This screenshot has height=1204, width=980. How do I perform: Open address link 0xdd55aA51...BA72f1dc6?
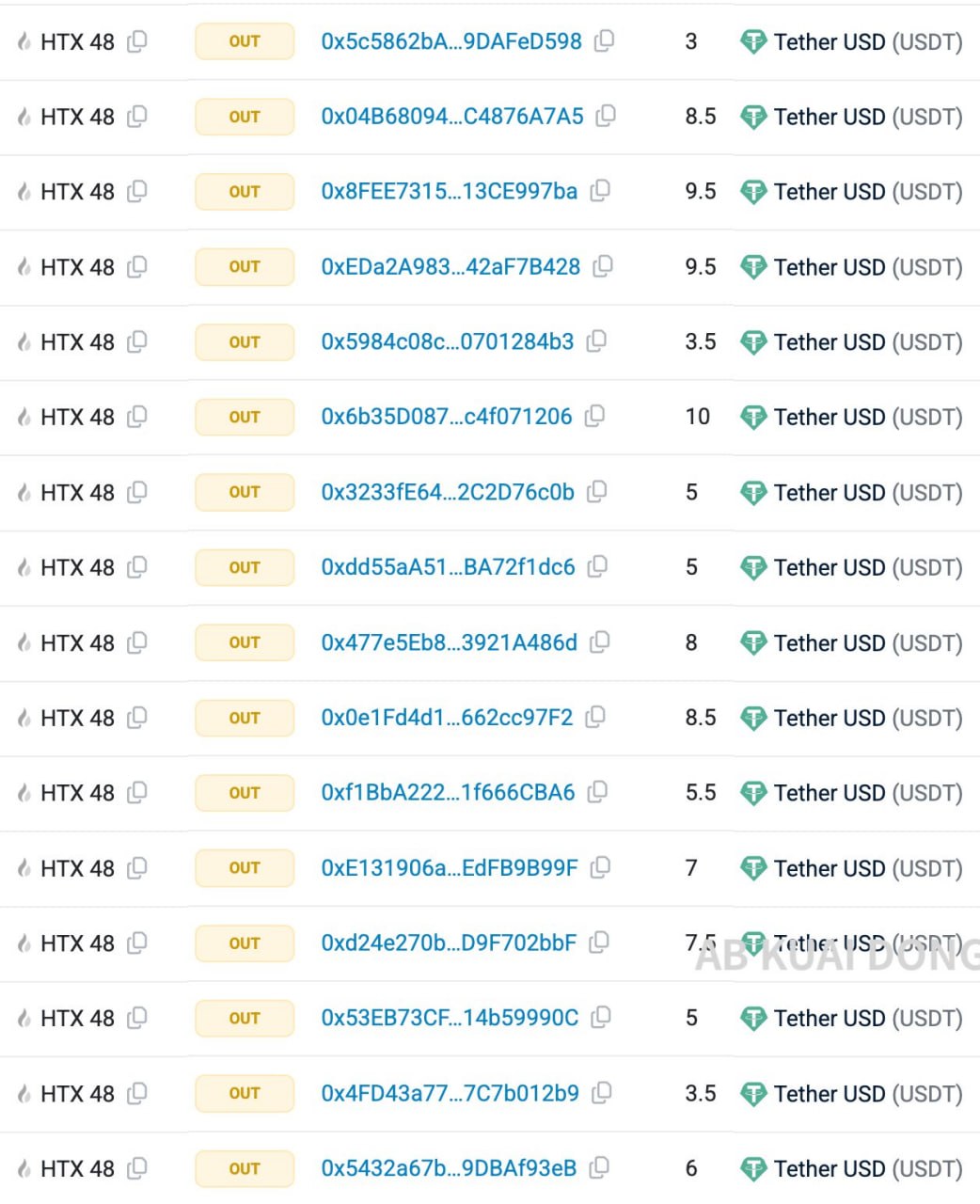[448, 567]
